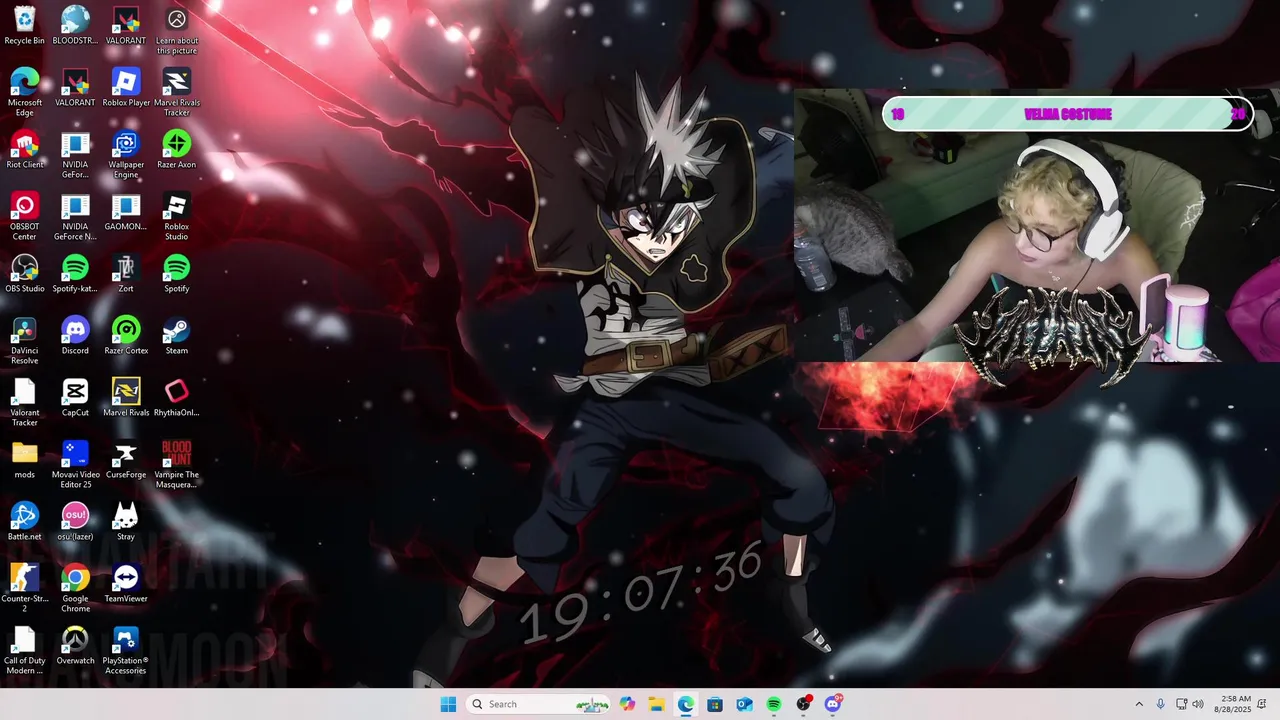Open the Battle.net shortcut
This screenshot has height=720, width=1280.
[24, 522]
